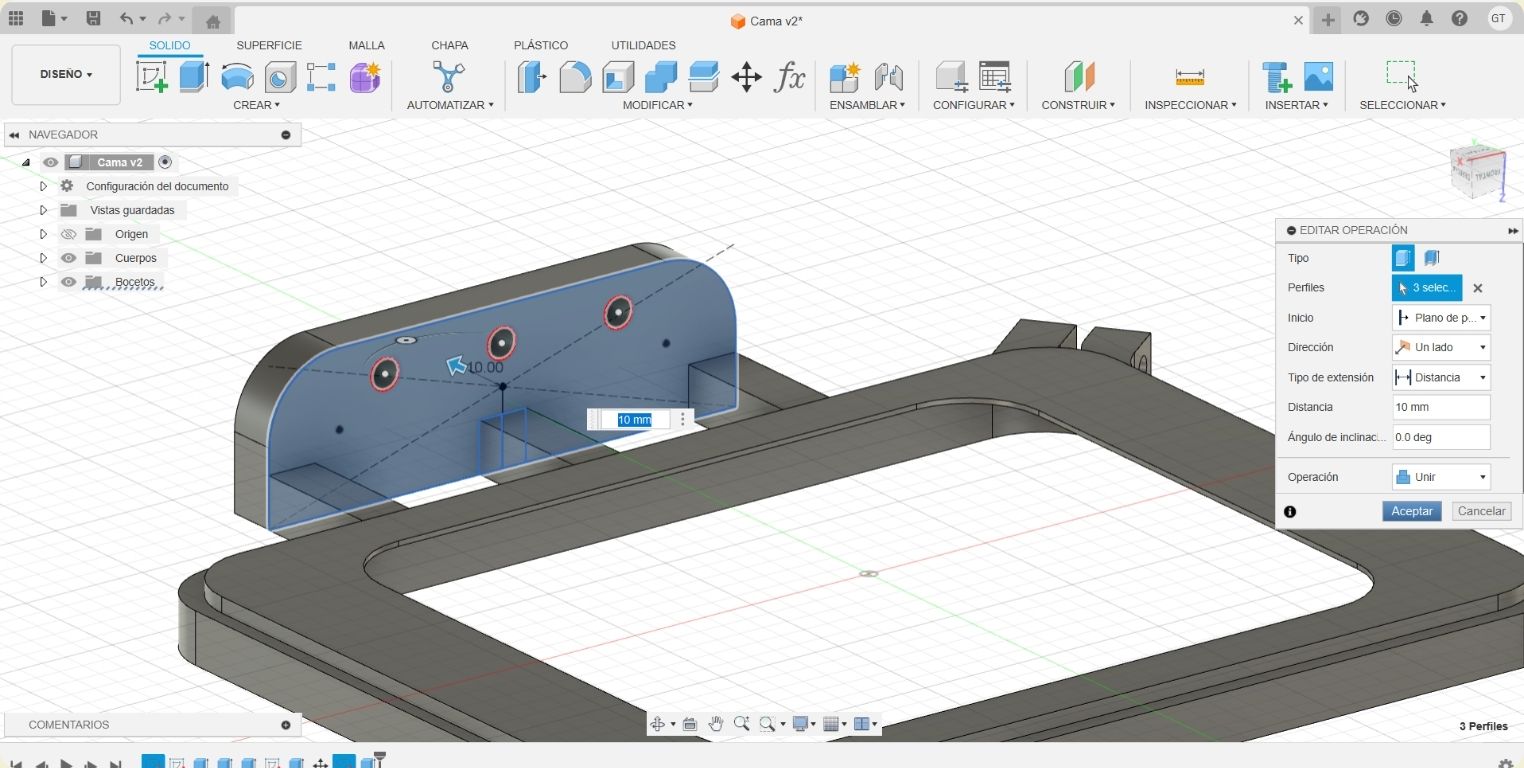Open job status clock icon
1524x768 pixels.
point(1394,18)
